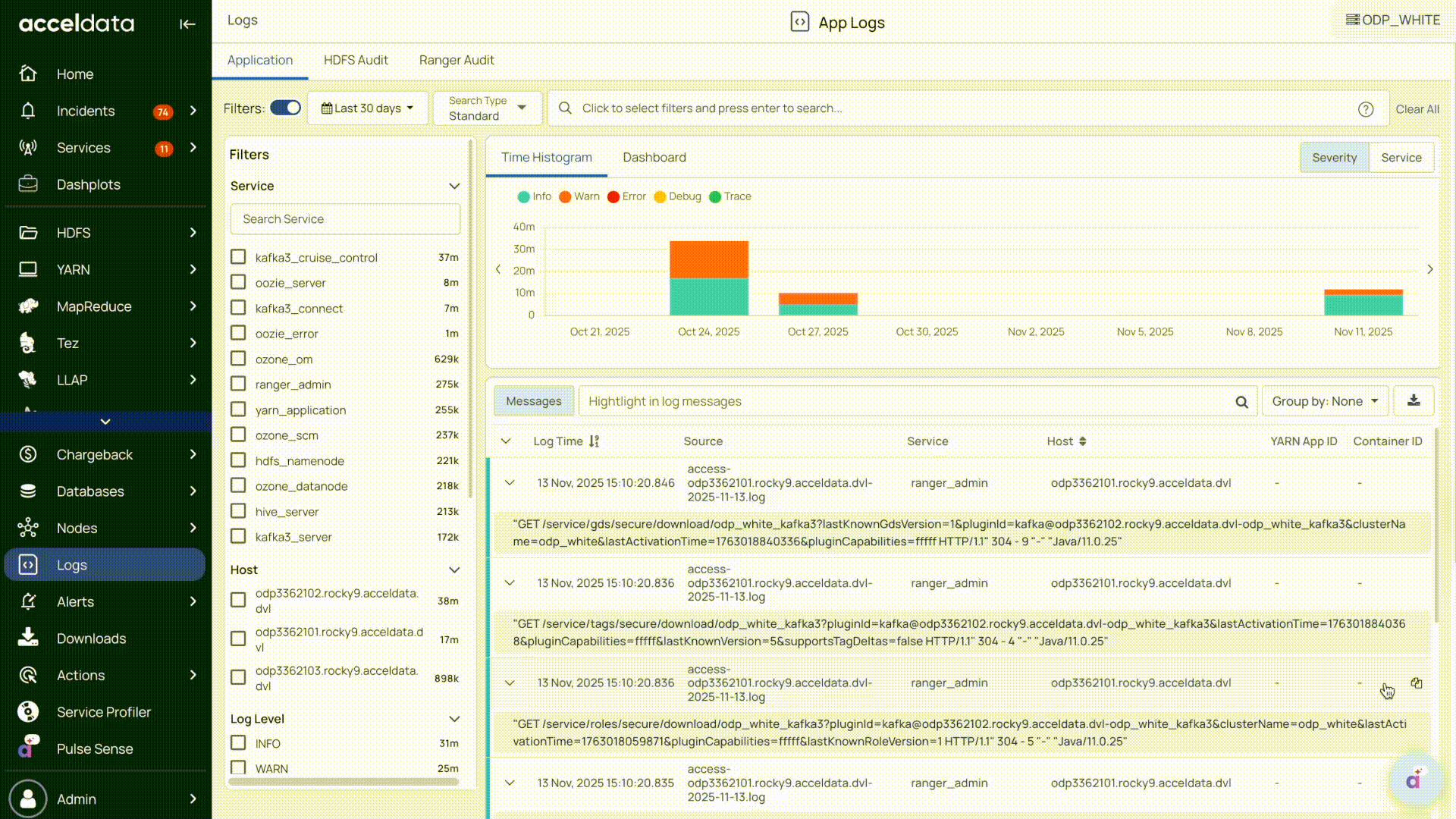Click the search help question mark icon
The image size is (1456, 819).
click(x=1366, y=109)
